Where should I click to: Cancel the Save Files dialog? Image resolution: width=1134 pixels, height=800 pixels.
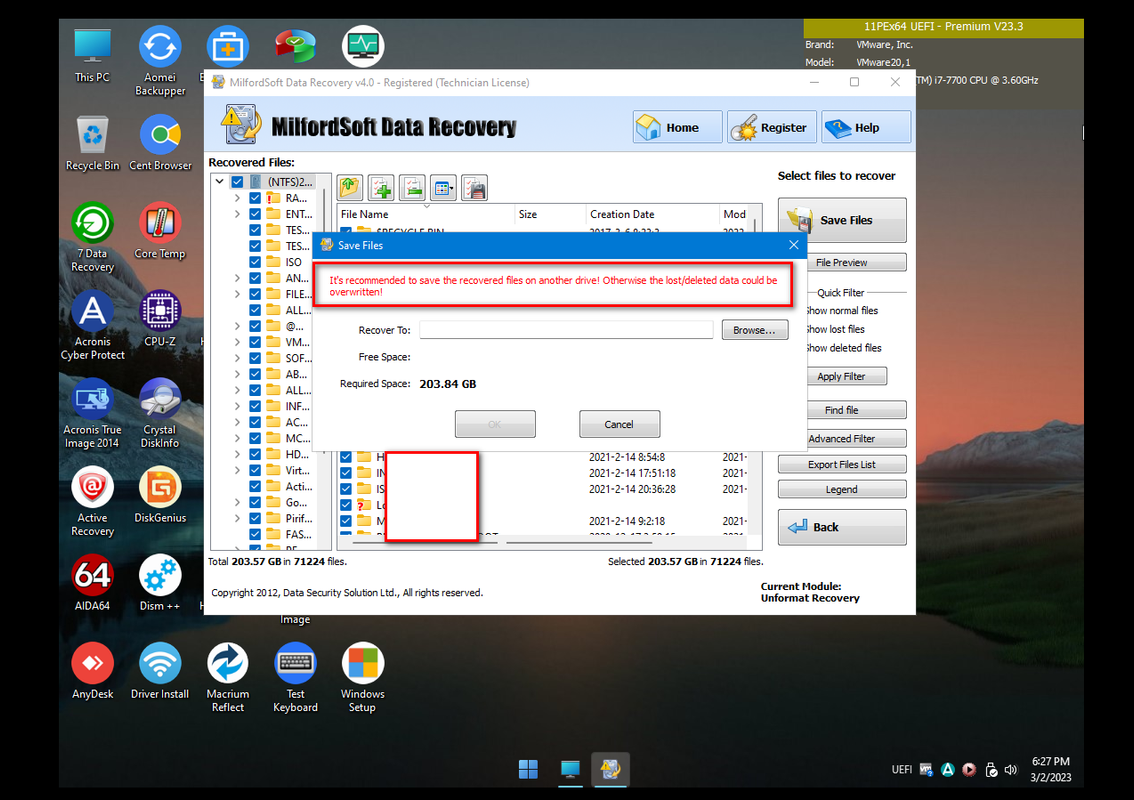click(619, 424)
